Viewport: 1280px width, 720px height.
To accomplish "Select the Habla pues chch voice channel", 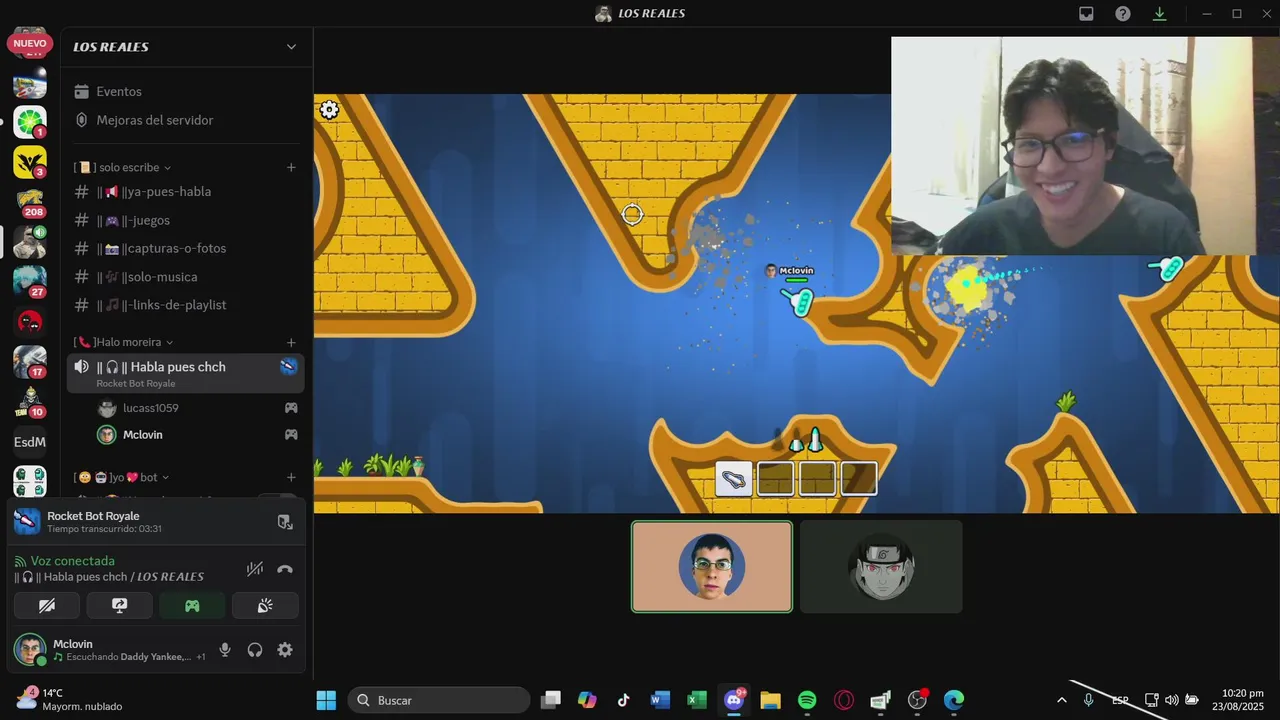I will coord(186,373).
